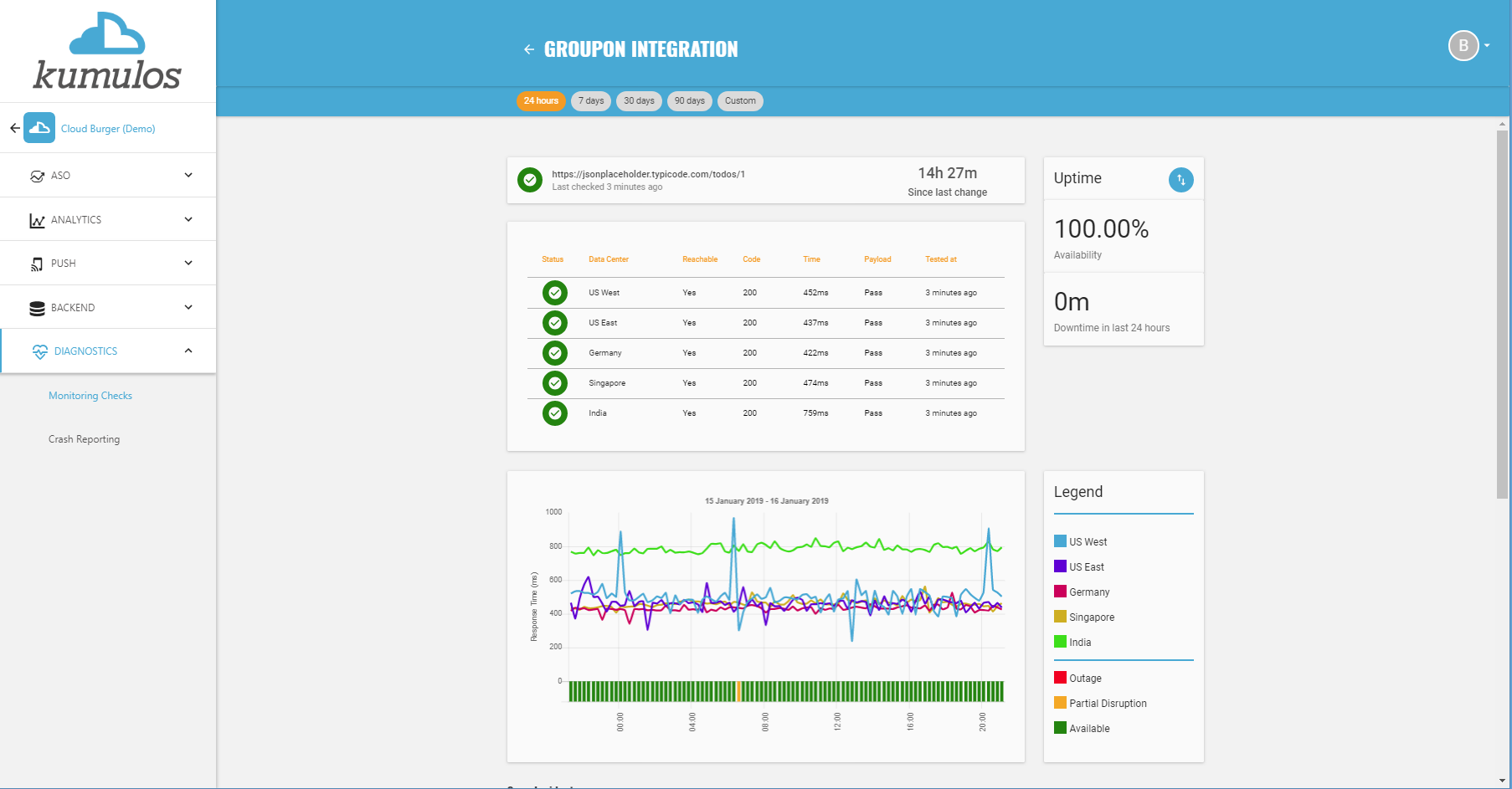Open Backend sidebar section
Image resolution: width=1512 pixels, height=789 pixels.
click(108, 307)
